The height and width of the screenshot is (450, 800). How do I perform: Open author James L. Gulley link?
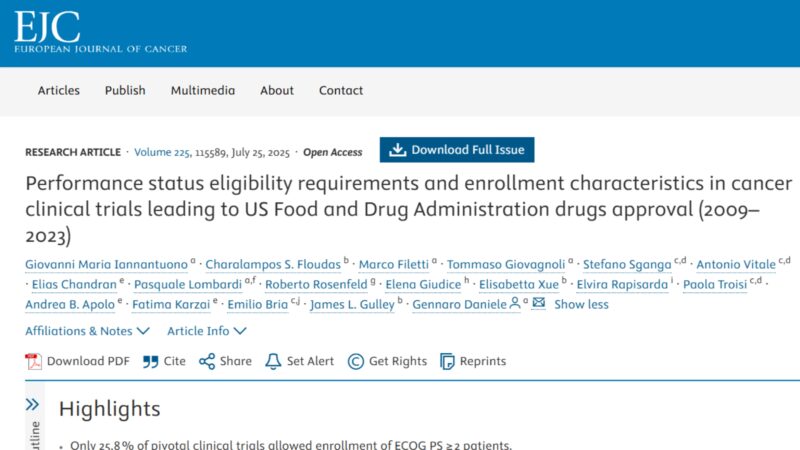(352, 305)
